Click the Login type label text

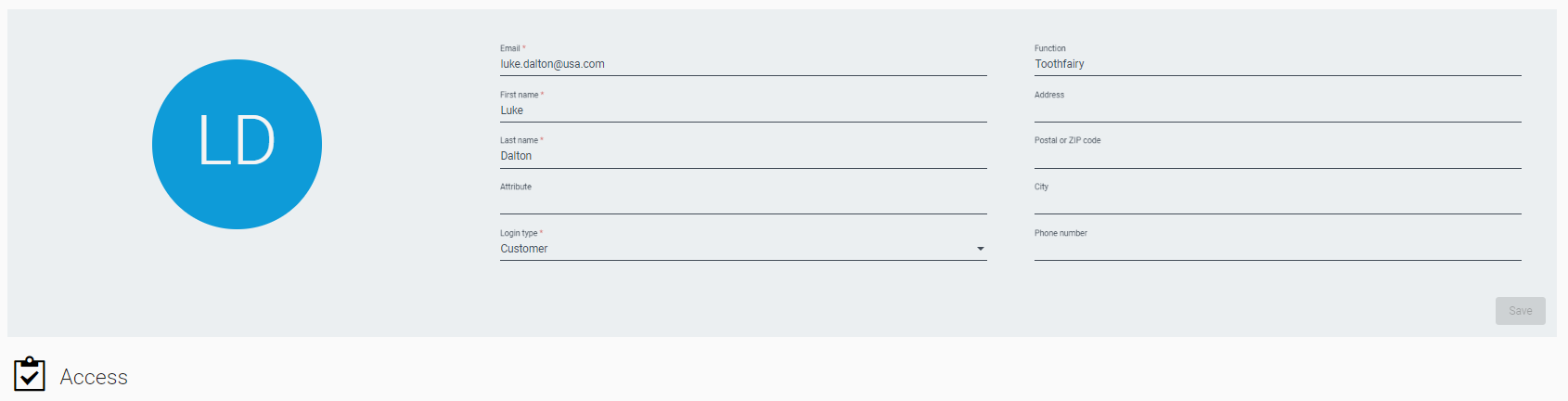(x=519, y=233)
